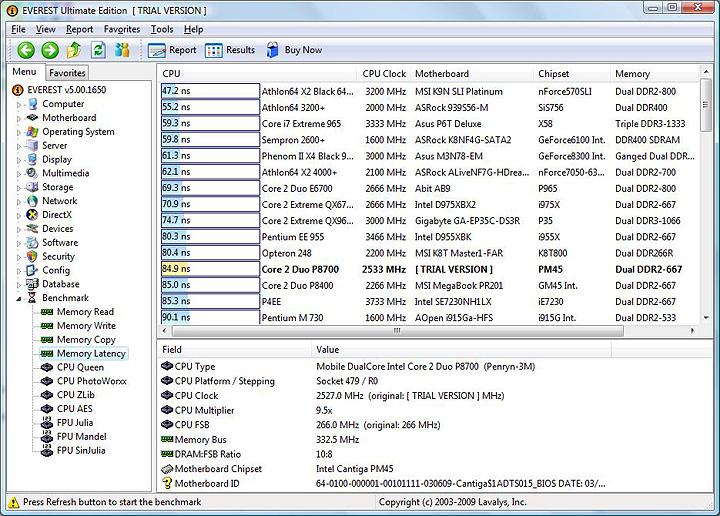Open the View menu
This screenshot has height=516, width=720.
45,29
